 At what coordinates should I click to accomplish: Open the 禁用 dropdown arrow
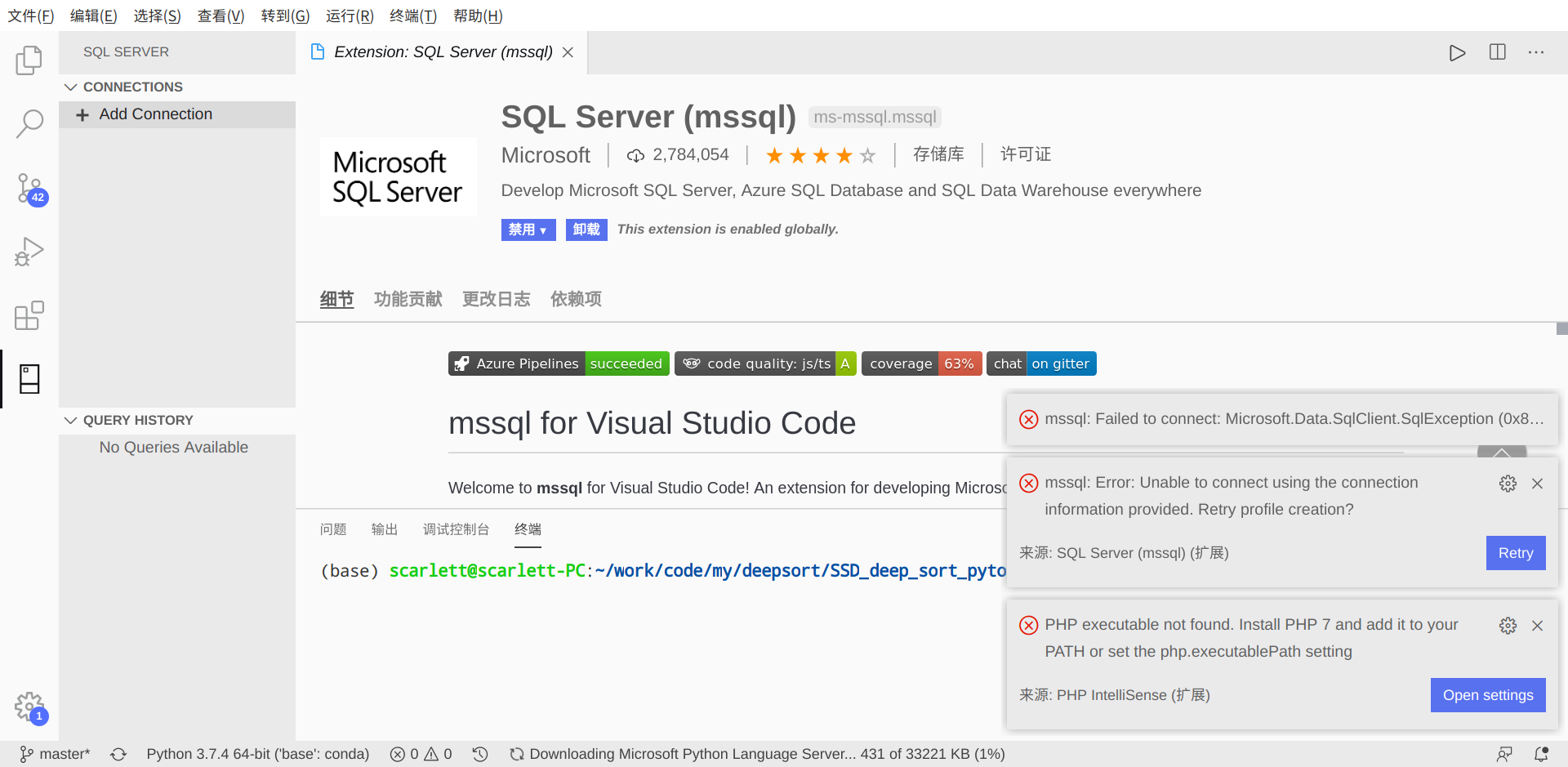(543, 230)
